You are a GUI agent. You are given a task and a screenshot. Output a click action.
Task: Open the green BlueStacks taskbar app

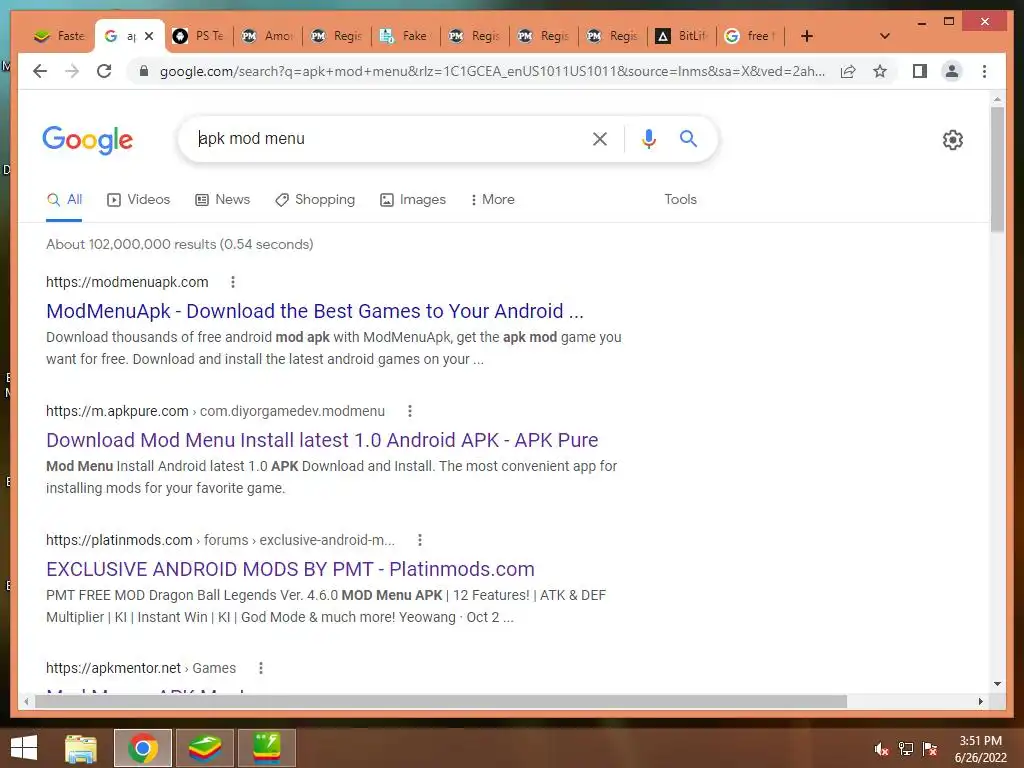coord(266,748)
